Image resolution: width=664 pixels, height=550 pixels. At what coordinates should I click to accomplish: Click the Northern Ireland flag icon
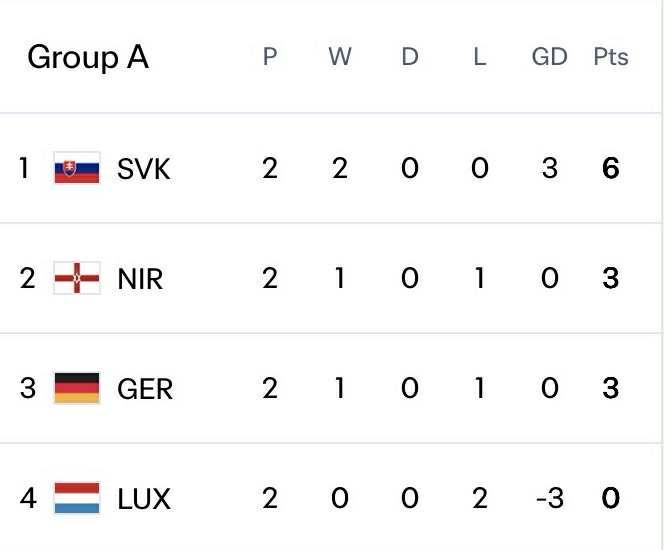pyautogui.click(x=77, y=279)
